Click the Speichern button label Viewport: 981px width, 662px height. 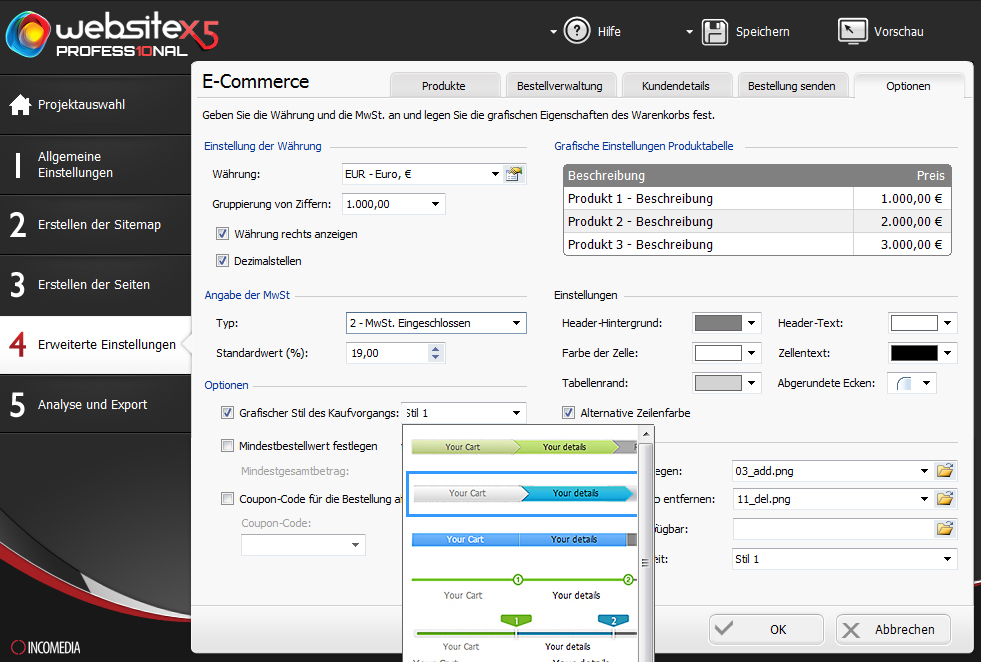point(763,31)
